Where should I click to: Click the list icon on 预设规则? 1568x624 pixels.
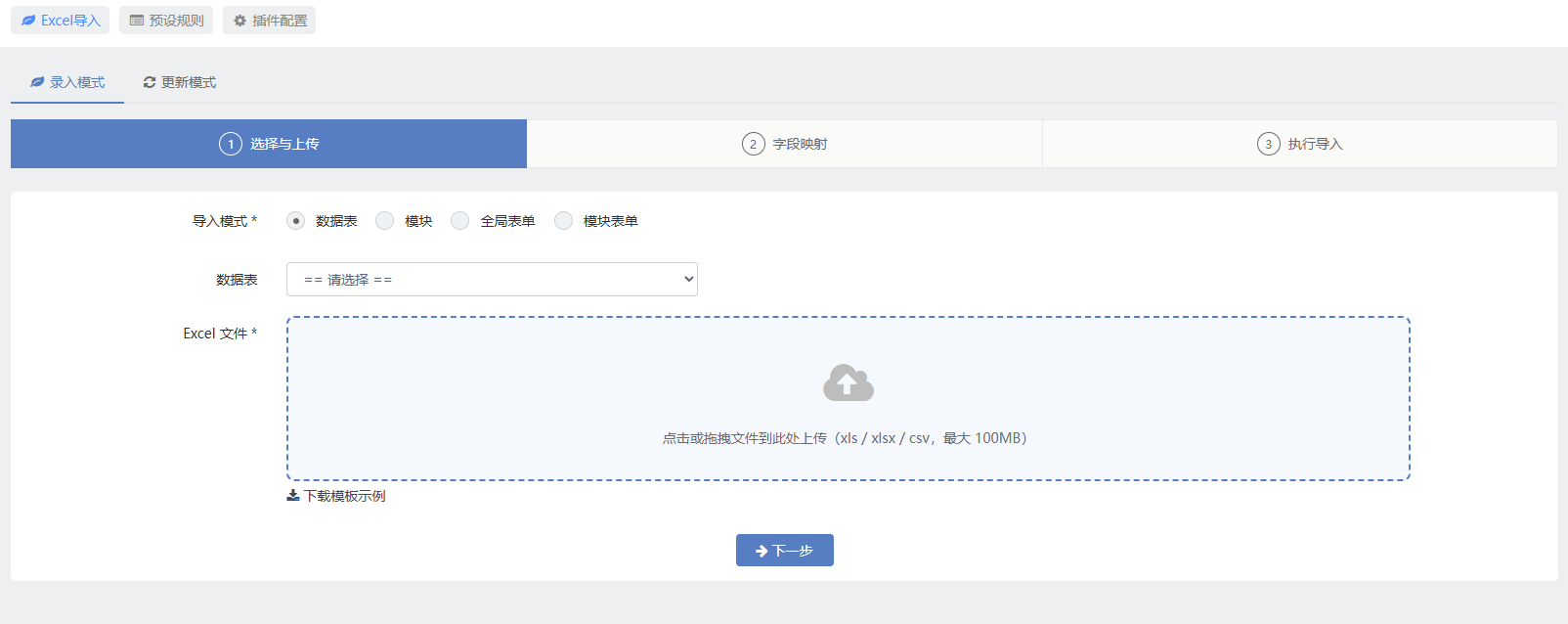click(137, 21)
